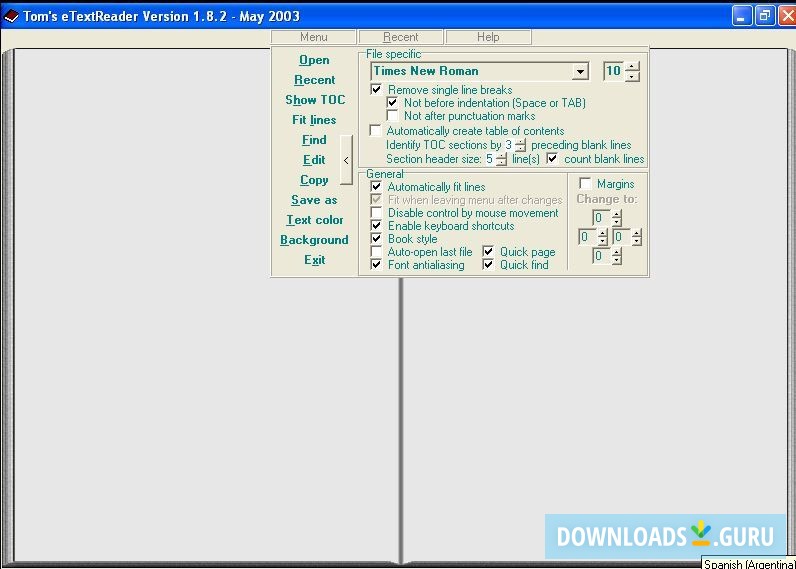Viewport: 796px width, 569px height.
Task: Click the bottom margin value field
Action: click(602, 256)
